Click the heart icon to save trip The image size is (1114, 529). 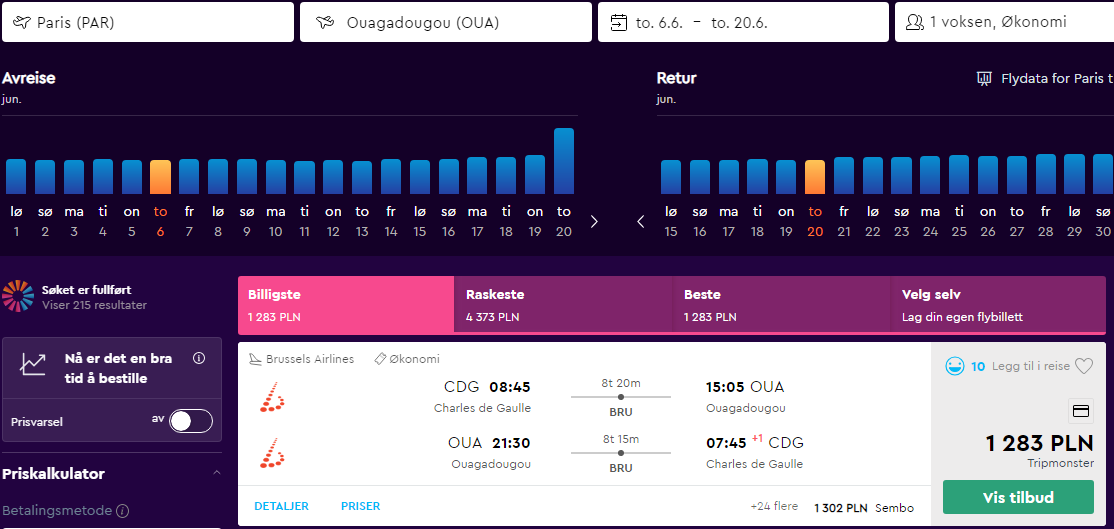click(1083, 366)
